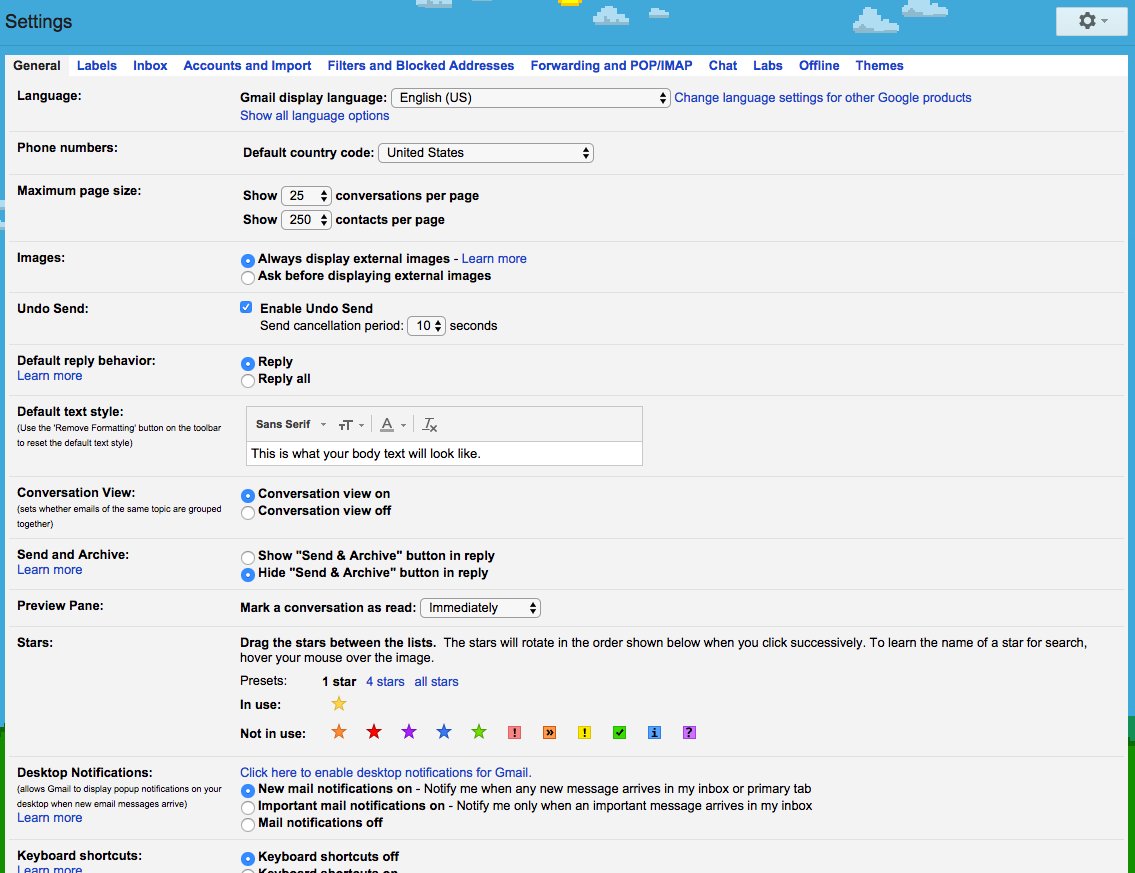The height and width of the screenshot is (873, 1135).
Task: Click Learn more under Send and Archive
Action: point(49,570)
